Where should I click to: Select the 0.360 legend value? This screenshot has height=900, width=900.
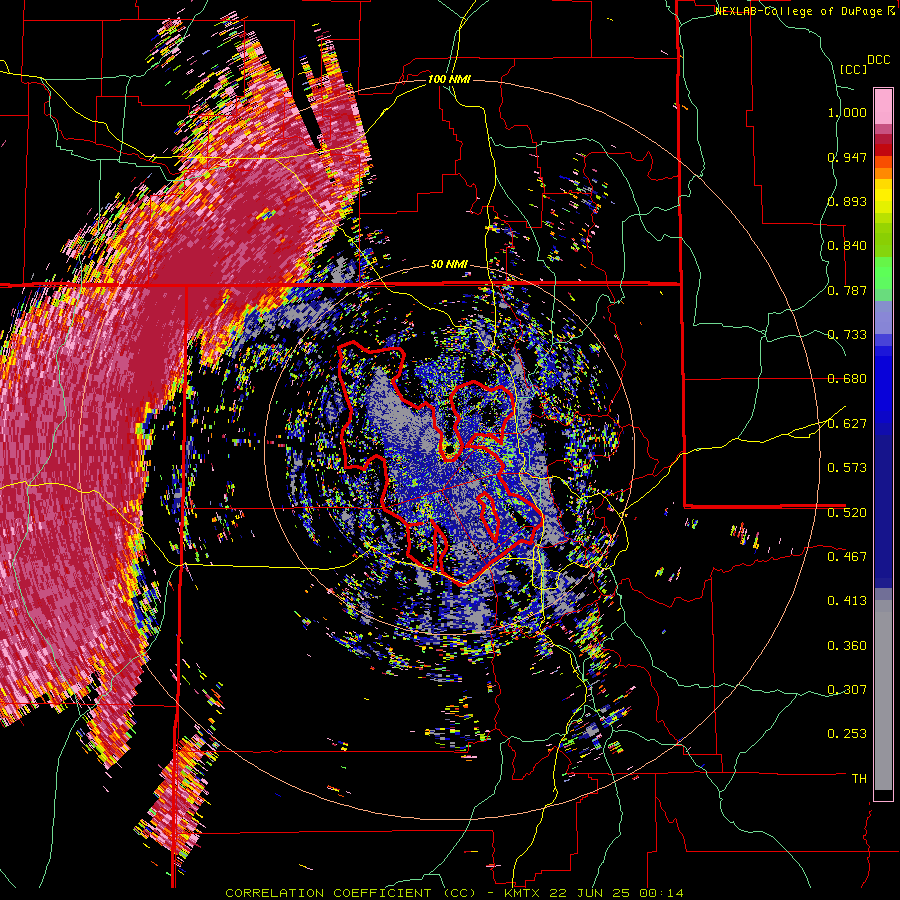tap(847, 646)
